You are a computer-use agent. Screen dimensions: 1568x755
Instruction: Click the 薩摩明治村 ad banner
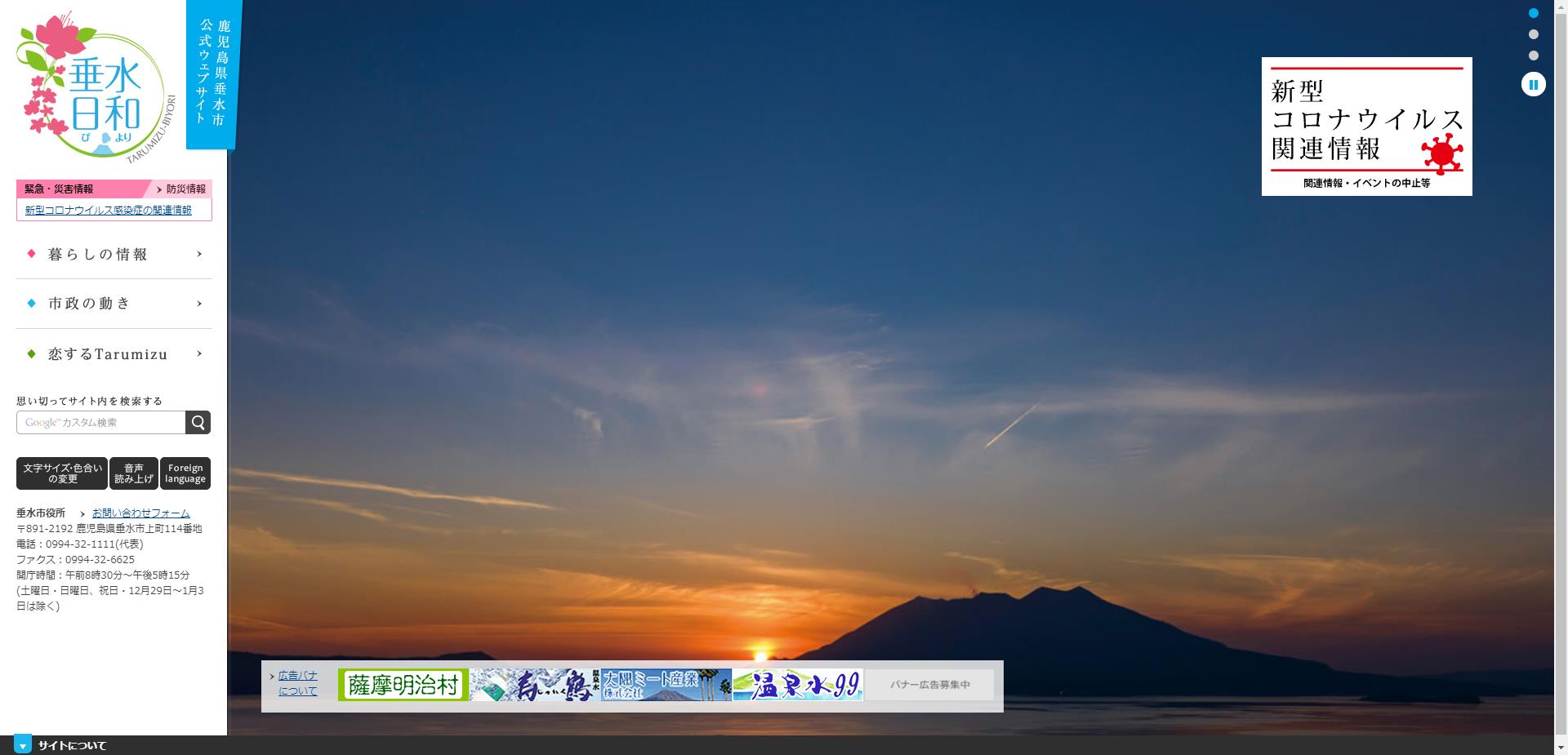tap(403, 685)
